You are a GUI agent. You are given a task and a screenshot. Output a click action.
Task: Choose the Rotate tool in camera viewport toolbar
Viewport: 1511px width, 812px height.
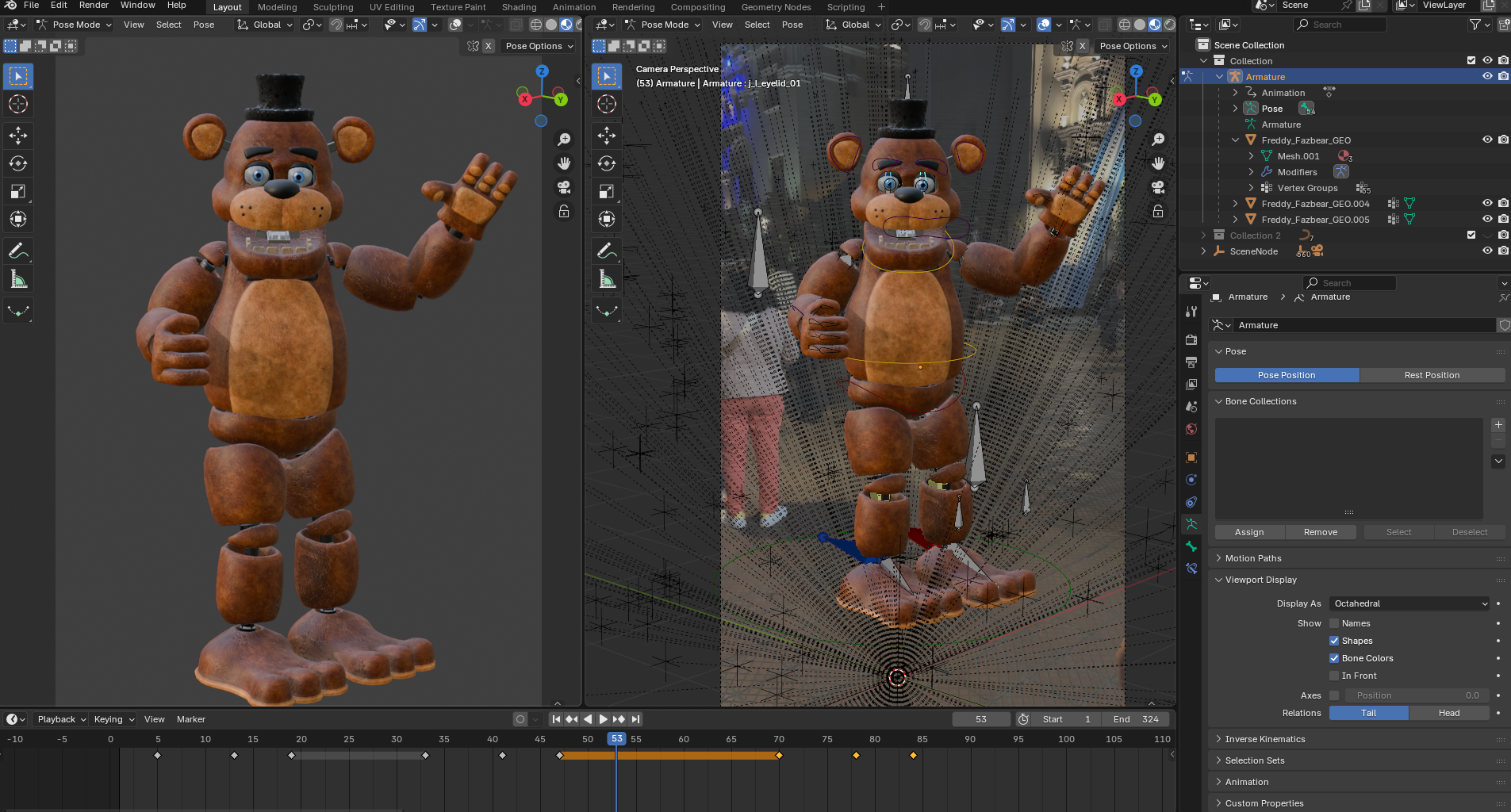[607, 163]
